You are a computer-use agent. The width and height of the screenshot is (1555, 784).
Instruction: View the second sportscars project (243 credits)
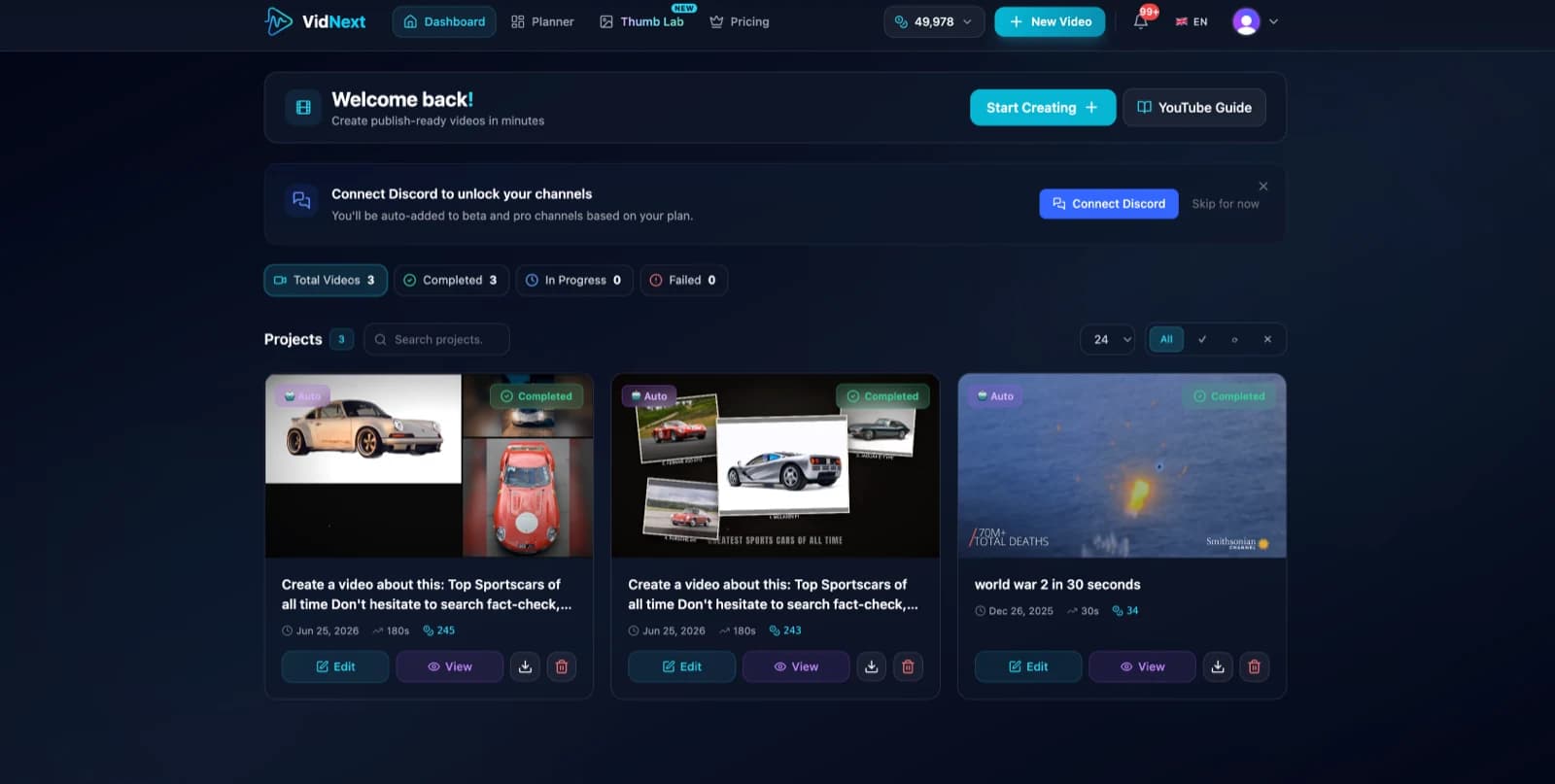796,666
